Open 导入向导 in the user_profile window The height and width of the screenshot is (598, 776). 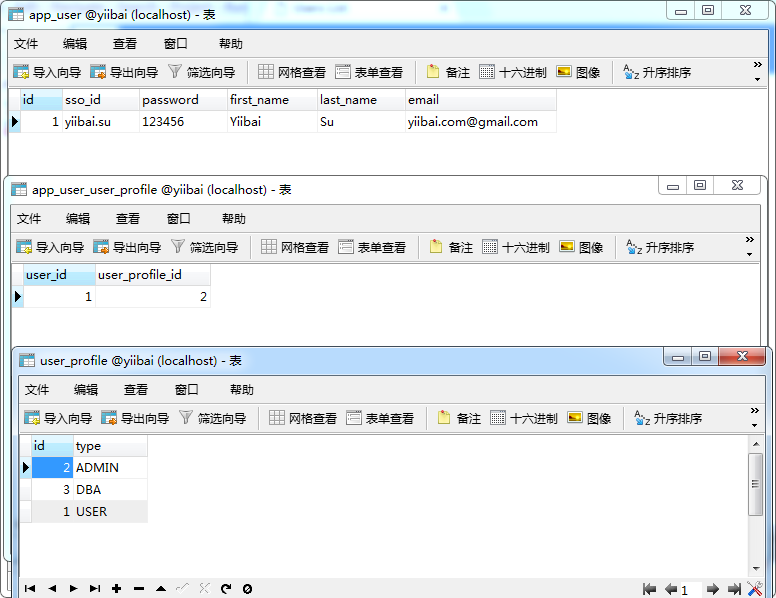coord(58,418)
